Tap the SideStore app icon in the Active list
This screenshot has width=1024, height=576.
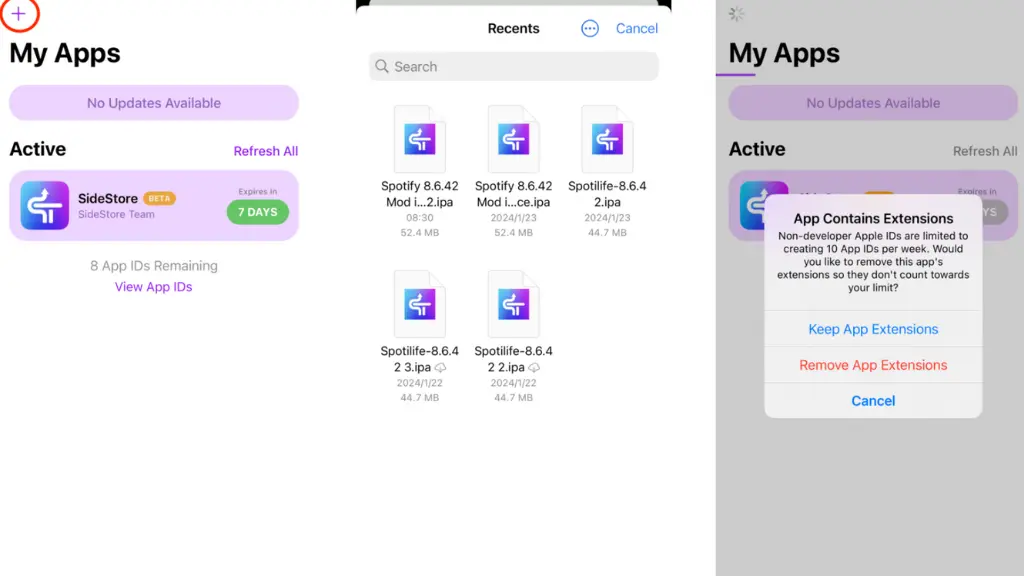click(x=43, y=205)
